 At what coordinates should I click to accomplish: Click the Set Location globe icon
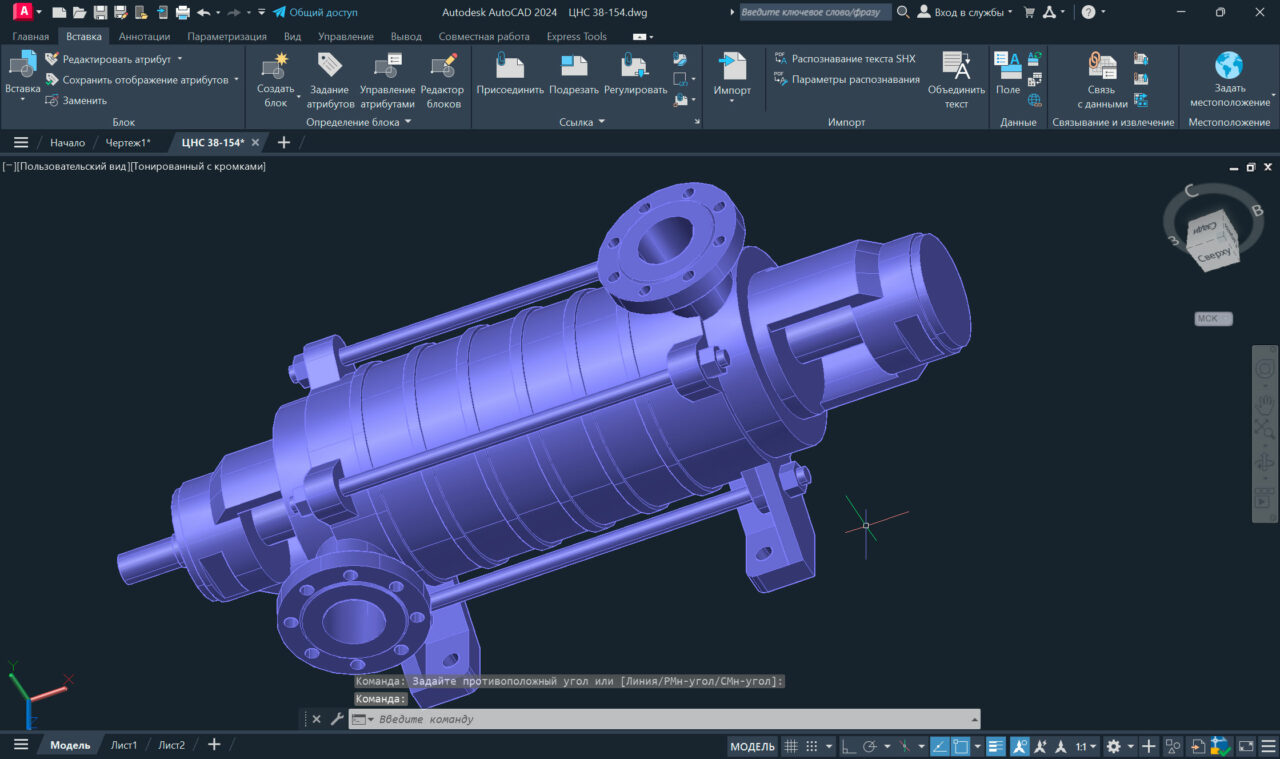[x=1229, y=66]
